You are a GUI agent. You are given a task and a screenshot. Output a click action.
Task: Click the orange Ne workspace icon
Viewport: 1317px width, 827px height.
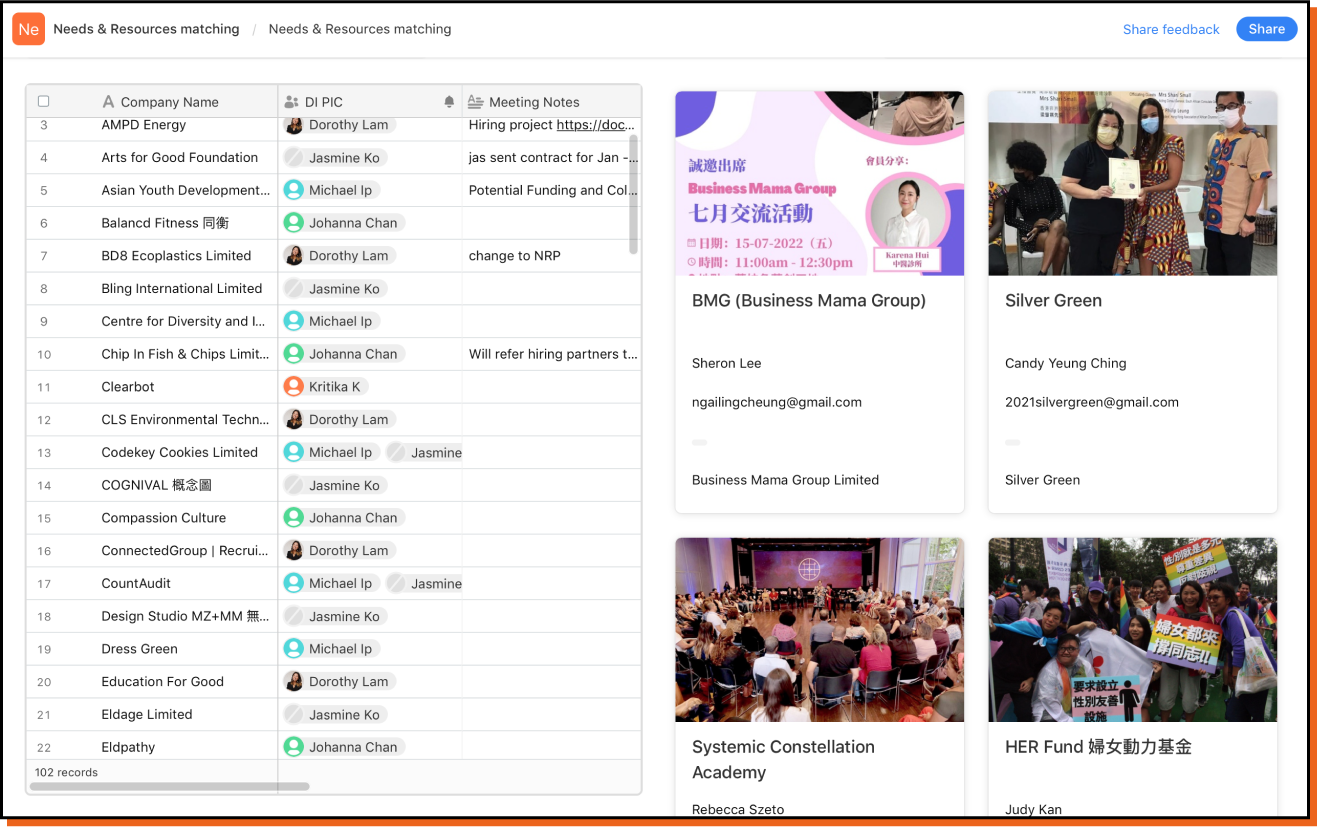point(28,29)
